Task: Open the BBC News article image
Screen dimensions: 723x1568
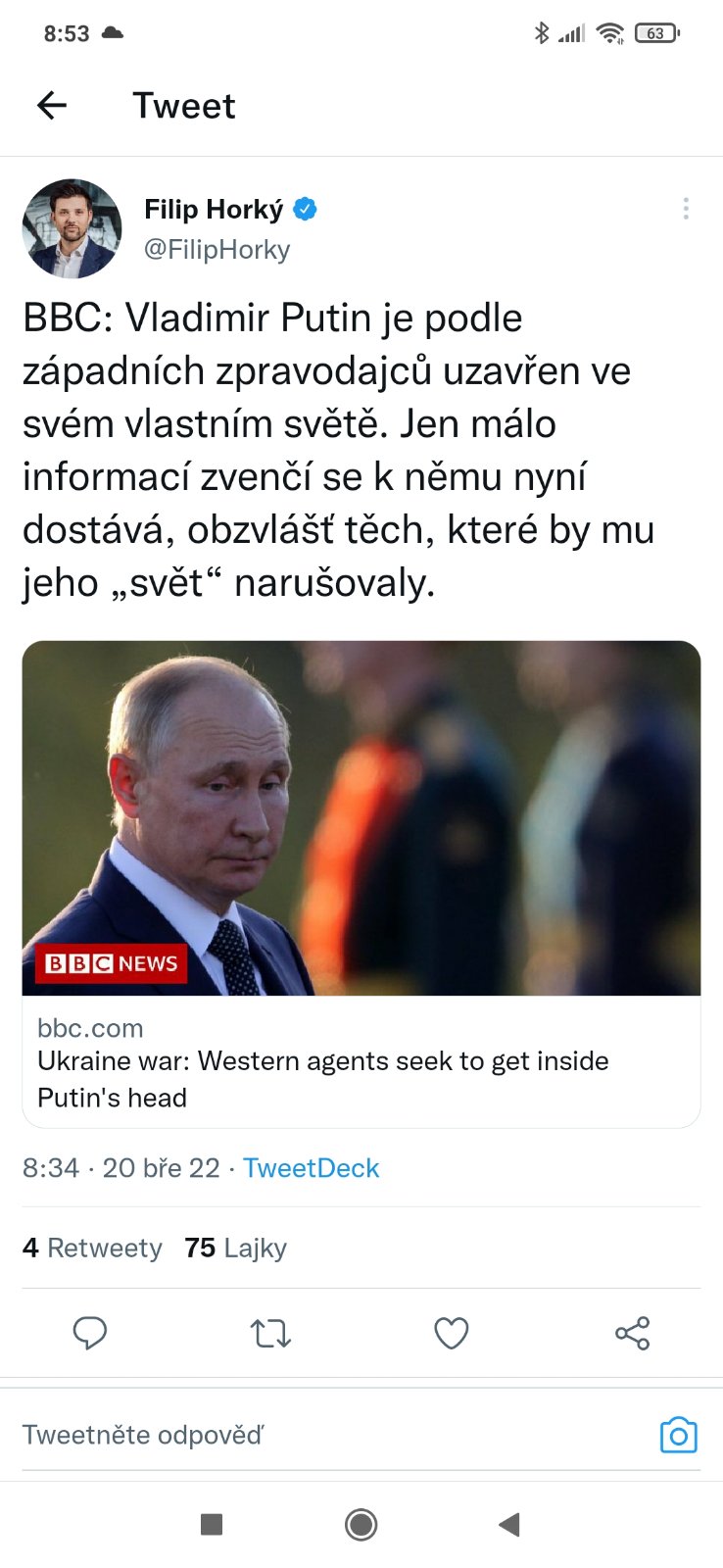Action: click(361, 818)
